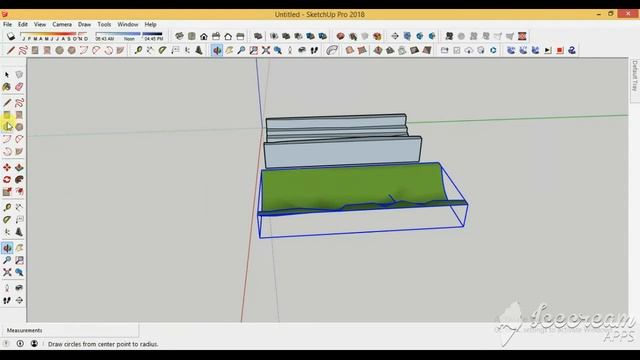Image resolution: width=640 pixels, height=360 pixels.
Task: Select the Move tool
Action: tap(7, 167)
